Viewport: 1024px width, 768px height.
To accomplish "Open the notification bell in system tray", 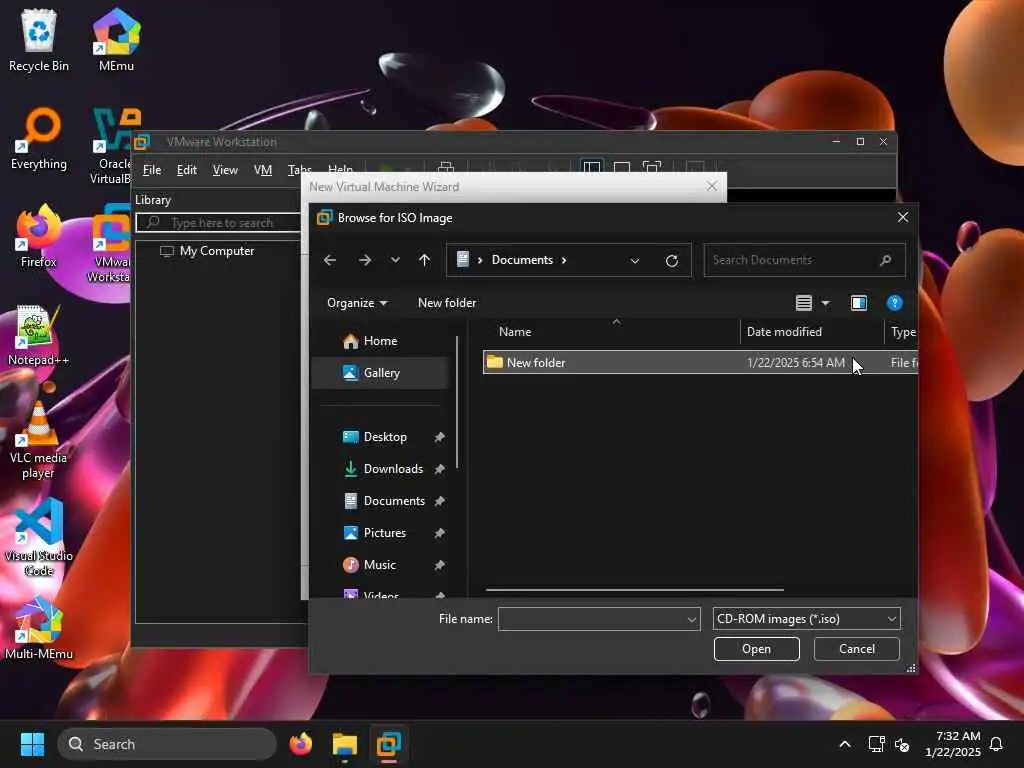I will tap(997, 744).
